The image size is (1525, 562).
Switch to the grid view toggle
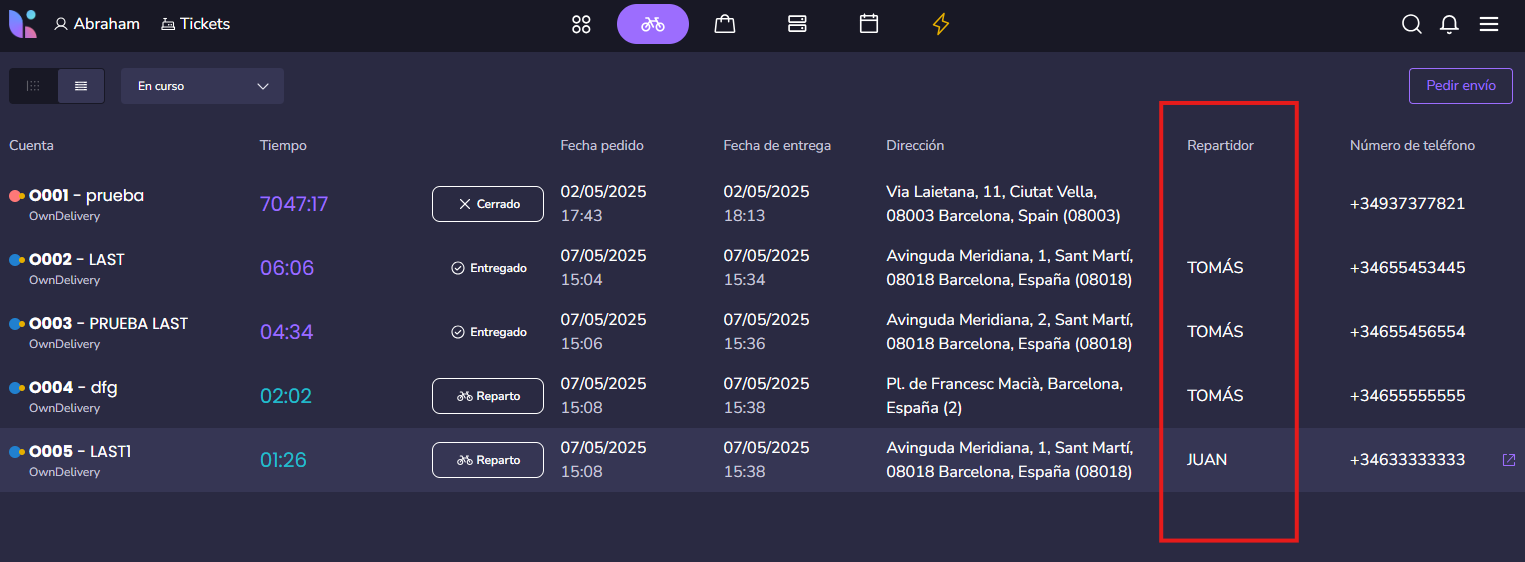pyautogui.click(x=34, y=86)
